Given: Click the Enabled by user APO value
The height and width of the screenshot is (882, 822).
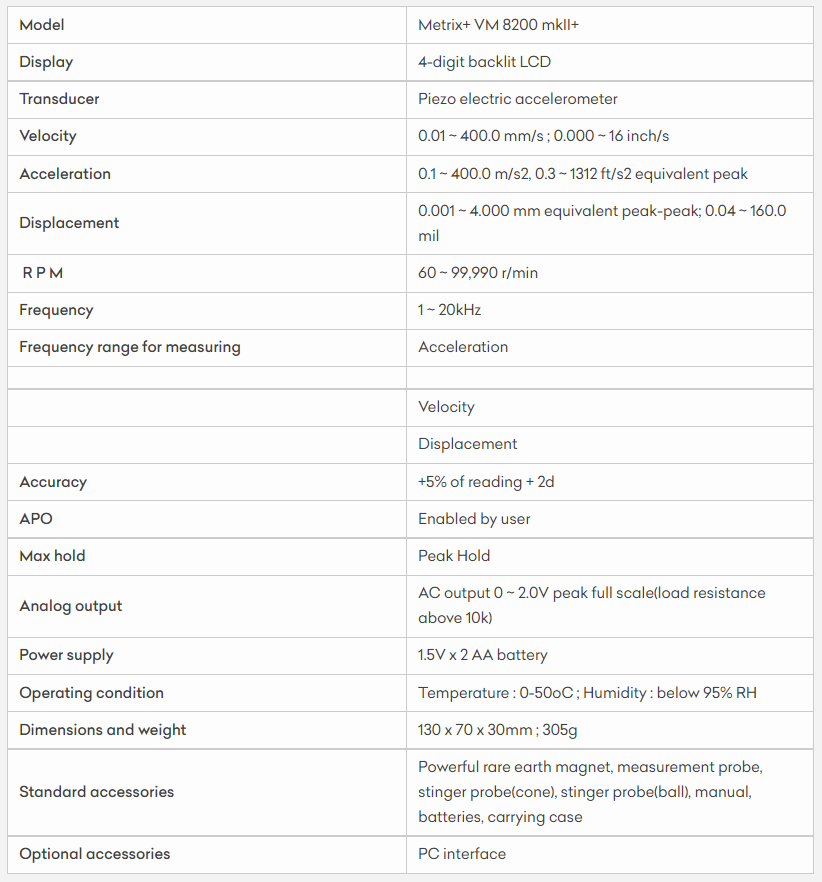Looking at the screenshot, I should [x=474, y=519].
